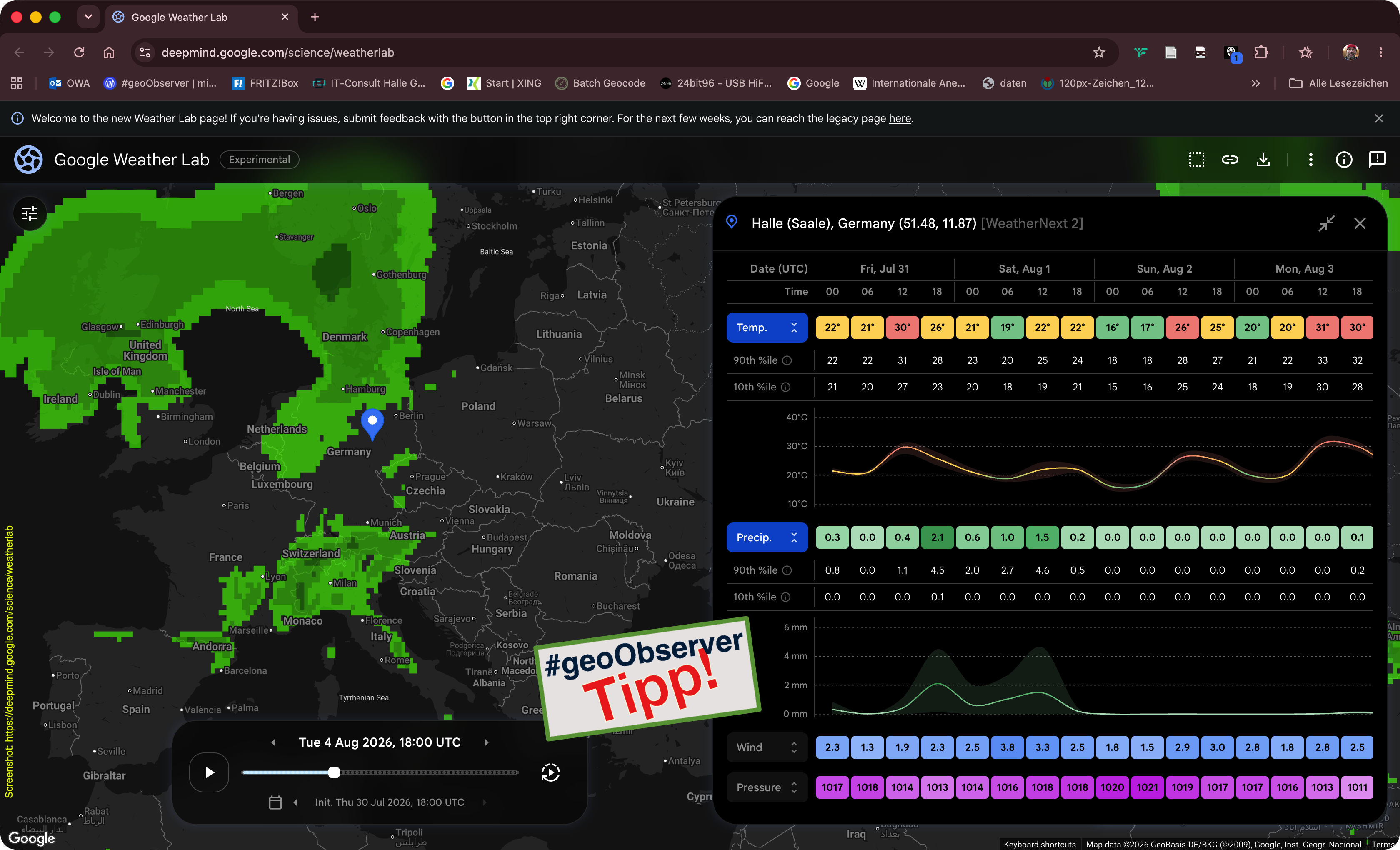Click the Google logo on the map
1400x850 pixels.
point(32,839)
